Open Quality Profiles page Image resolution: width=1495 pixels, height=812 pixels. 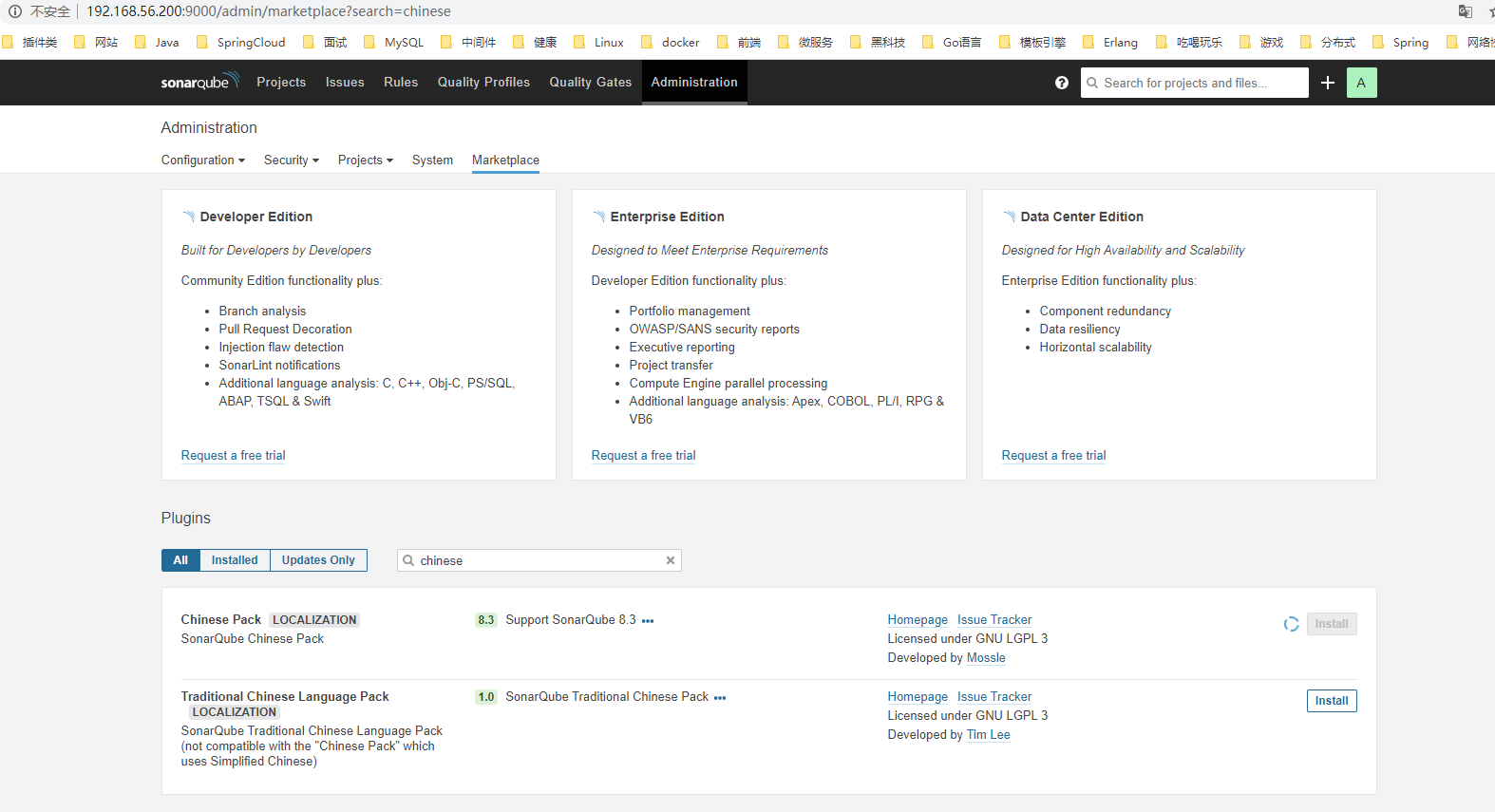pyautogui.click(x=483, y=83)
